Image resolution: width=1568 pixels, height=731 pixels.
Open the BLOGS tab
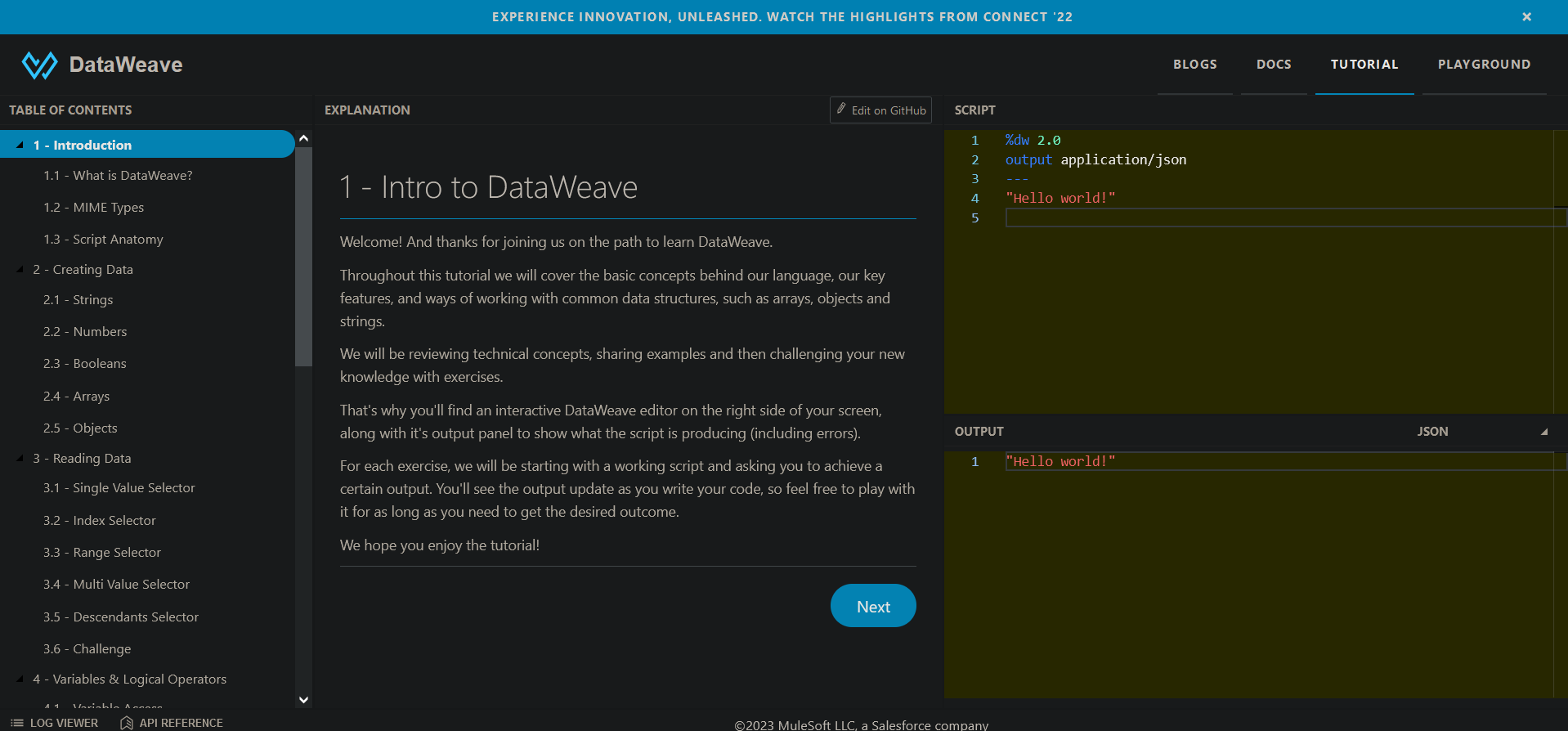pyautogui.click(x=1195, y=64)
